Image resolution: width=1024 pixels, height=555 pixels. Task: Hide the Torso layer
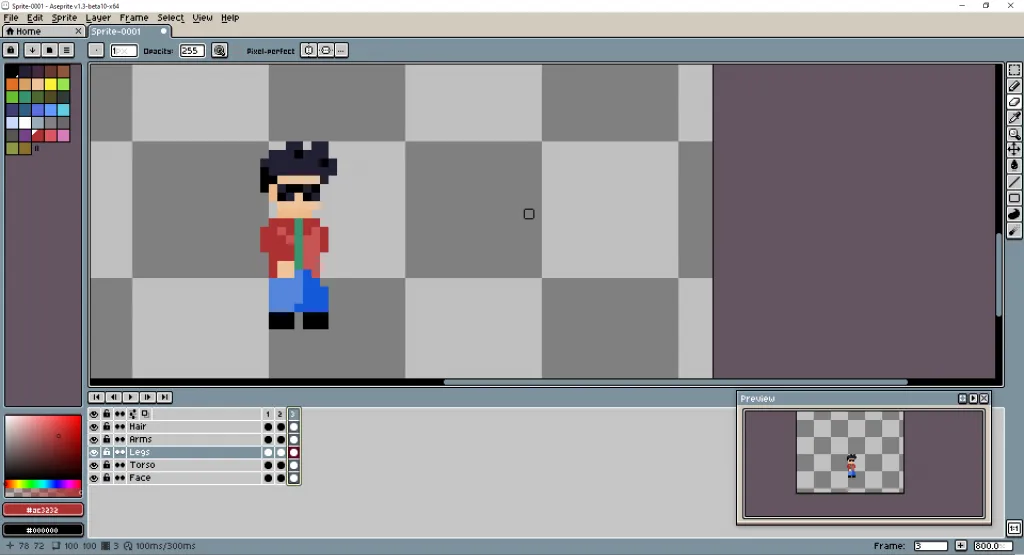click(94, 466)
